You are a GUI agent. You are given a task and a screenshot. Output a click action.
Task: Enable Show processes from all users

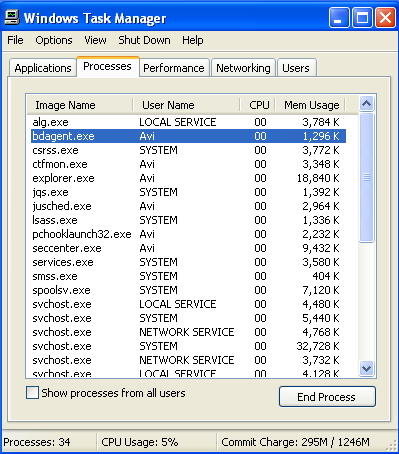click(x=32, y=393)
